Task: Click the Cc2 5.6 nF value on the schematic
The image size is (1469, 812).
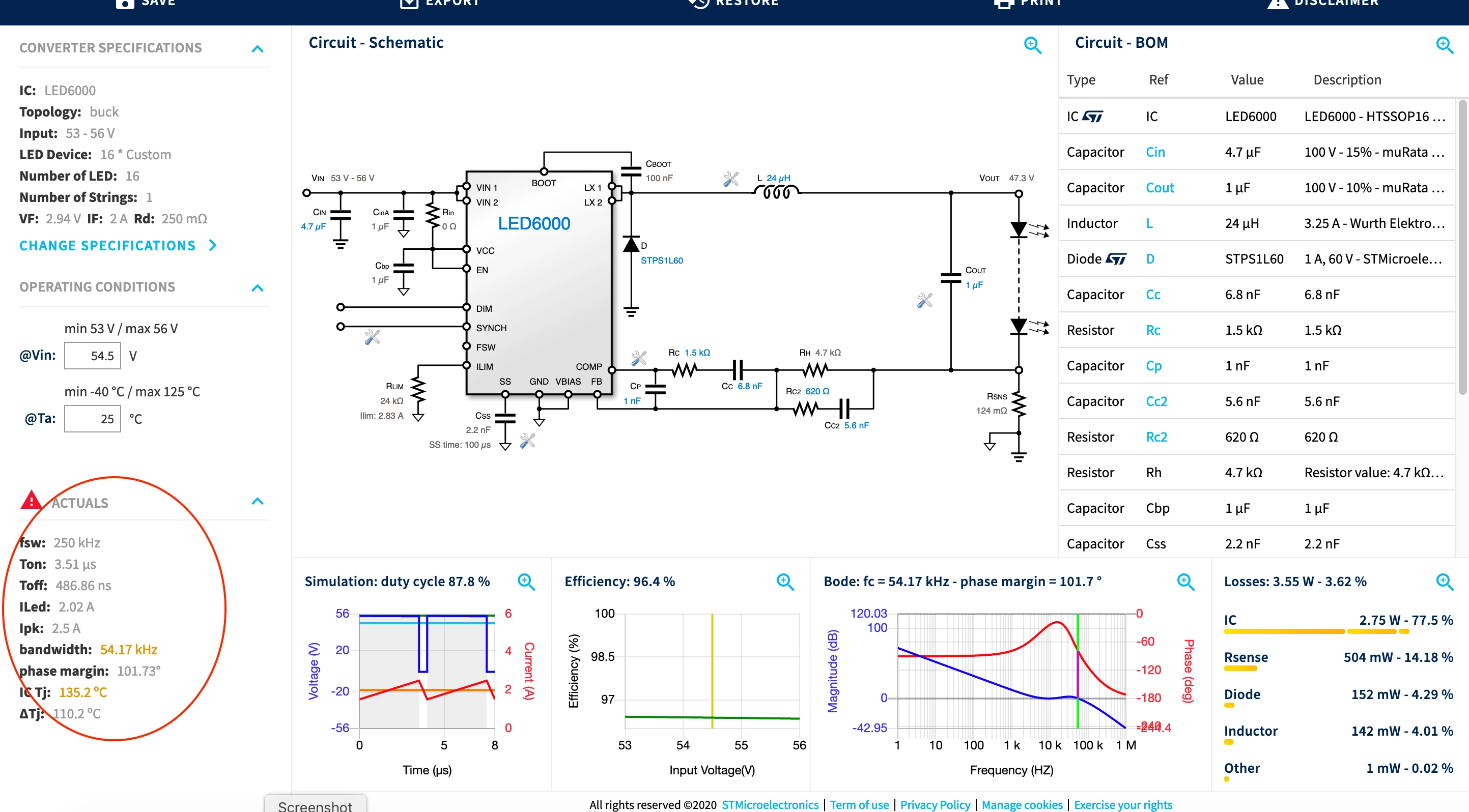Action: point(857,425)
